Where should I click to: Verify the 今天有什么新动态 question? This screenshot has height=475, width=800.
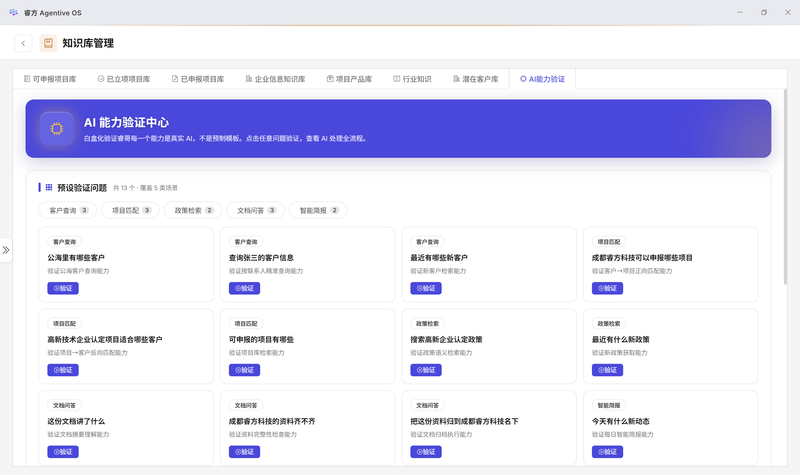(x=607, y=452)
